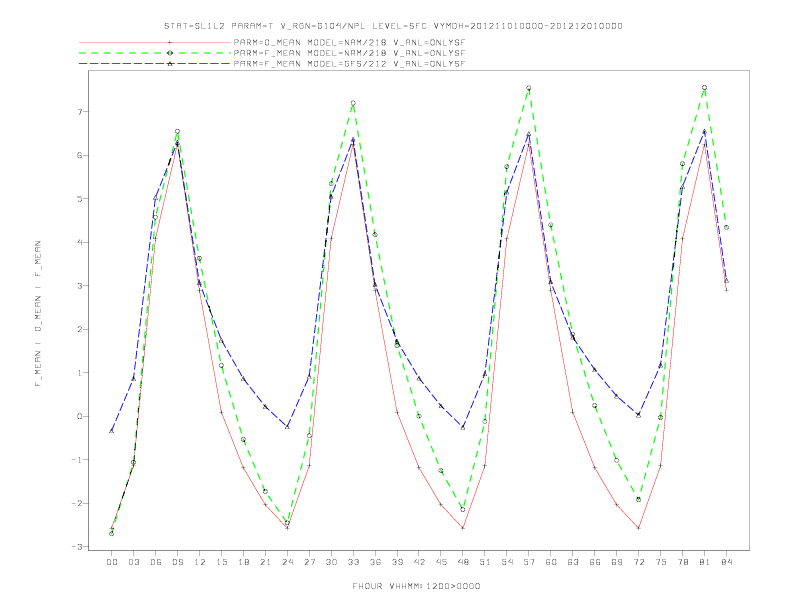
Task: Click y-axis tick label 5
Action: coord(80,199)
